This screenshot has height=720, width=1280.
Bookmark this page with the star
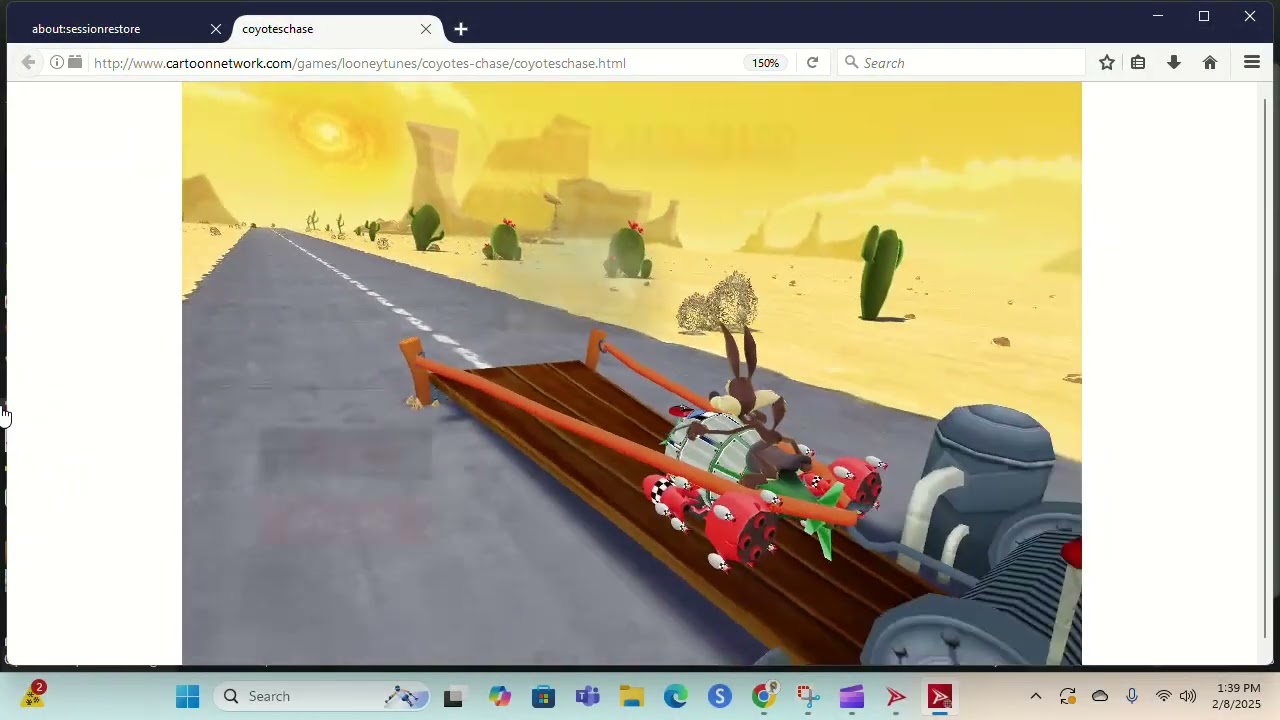[1107, 63]
